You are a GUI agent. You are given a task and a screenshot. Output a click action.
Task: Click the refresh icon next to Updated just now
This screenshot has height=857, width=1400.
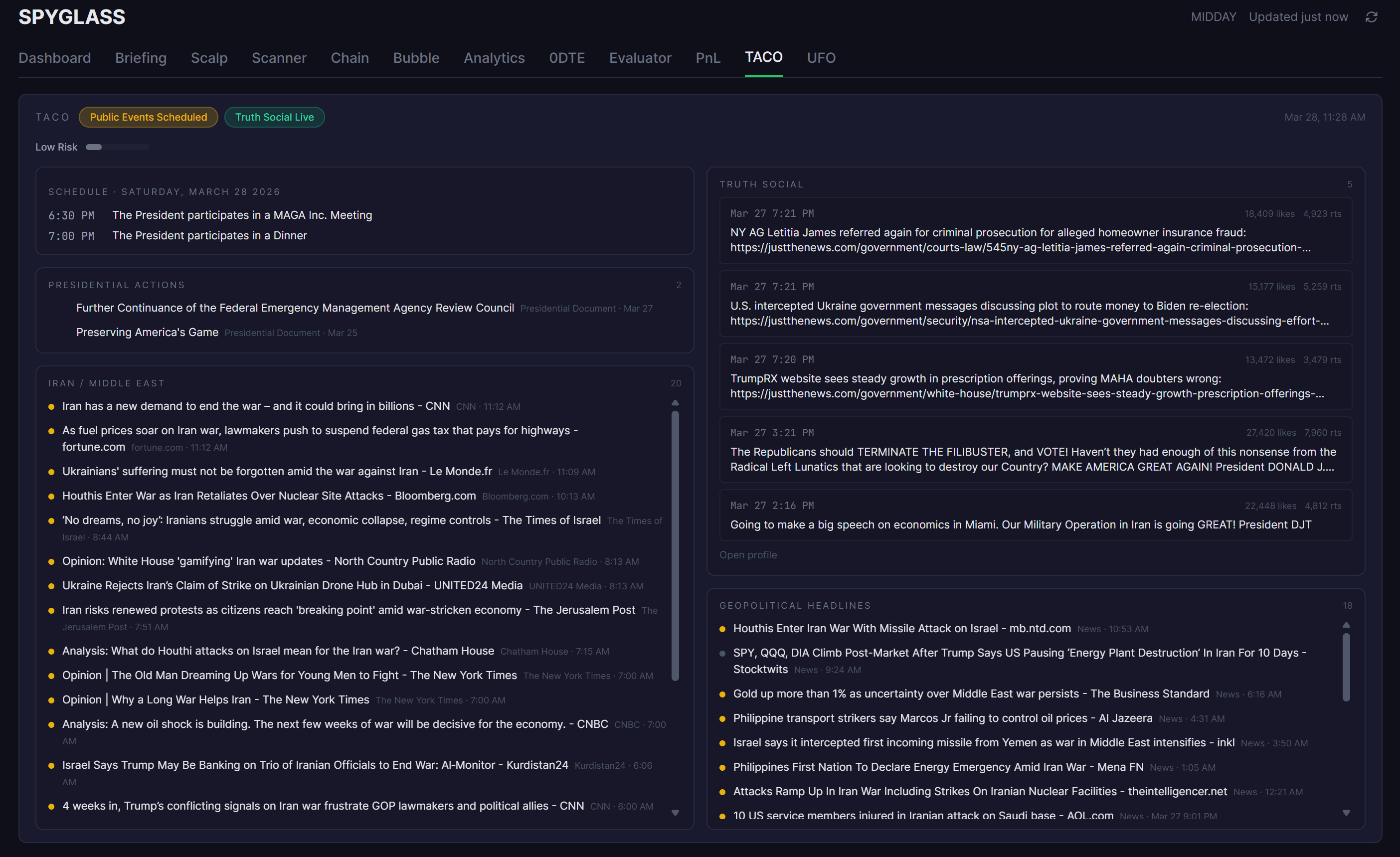1371,17
